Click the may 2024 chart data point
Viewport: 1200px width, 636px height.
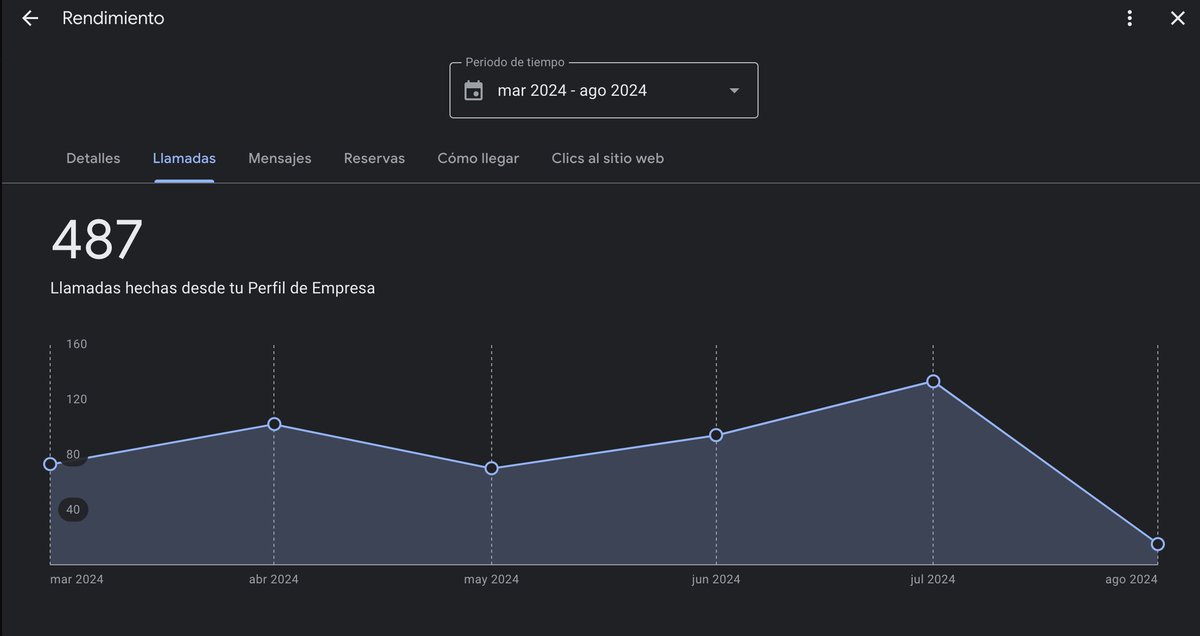pyautogui.click(x=492, y=468)
